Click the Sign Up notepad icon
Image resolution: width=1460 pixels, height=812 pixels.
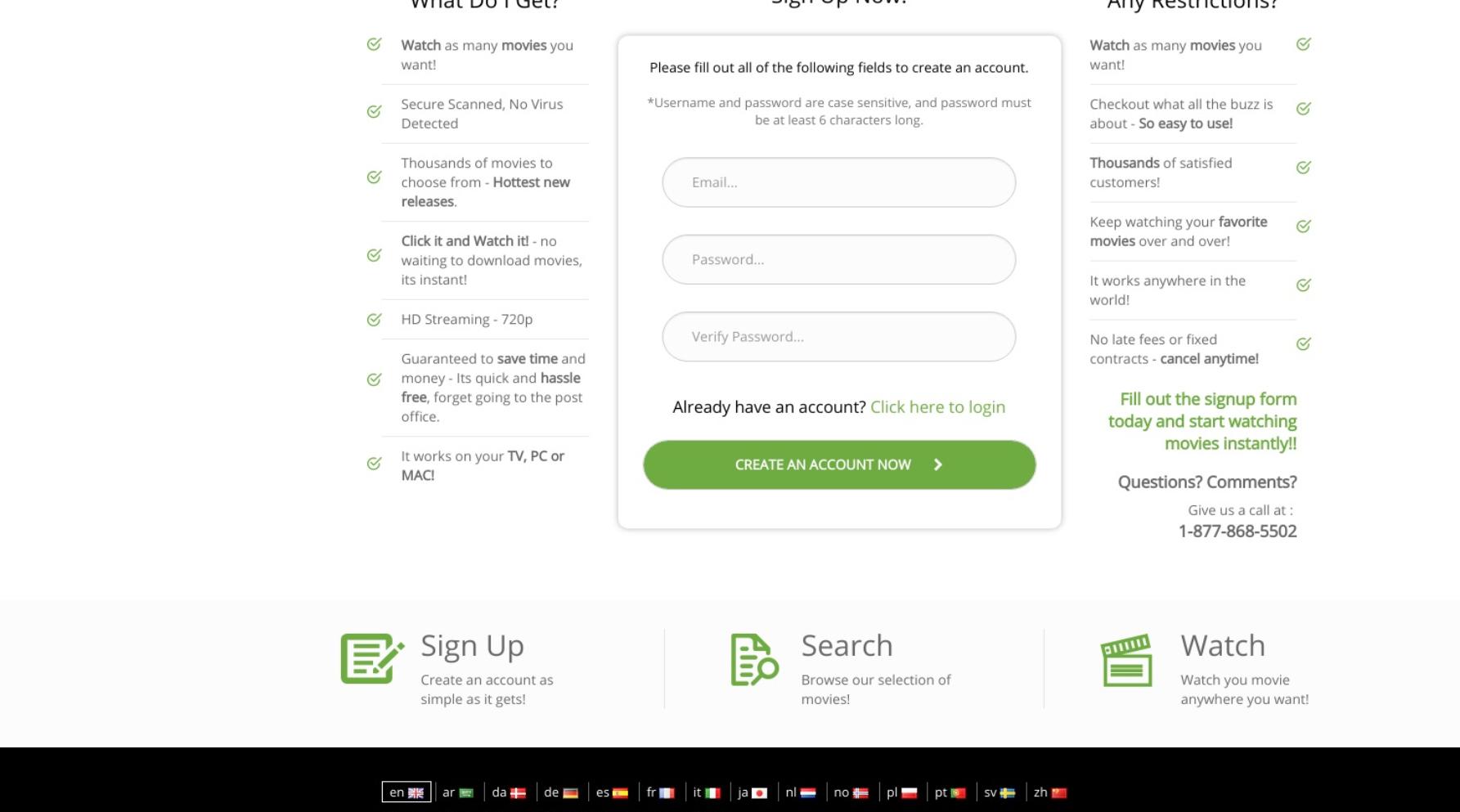(x=372, y=658)
